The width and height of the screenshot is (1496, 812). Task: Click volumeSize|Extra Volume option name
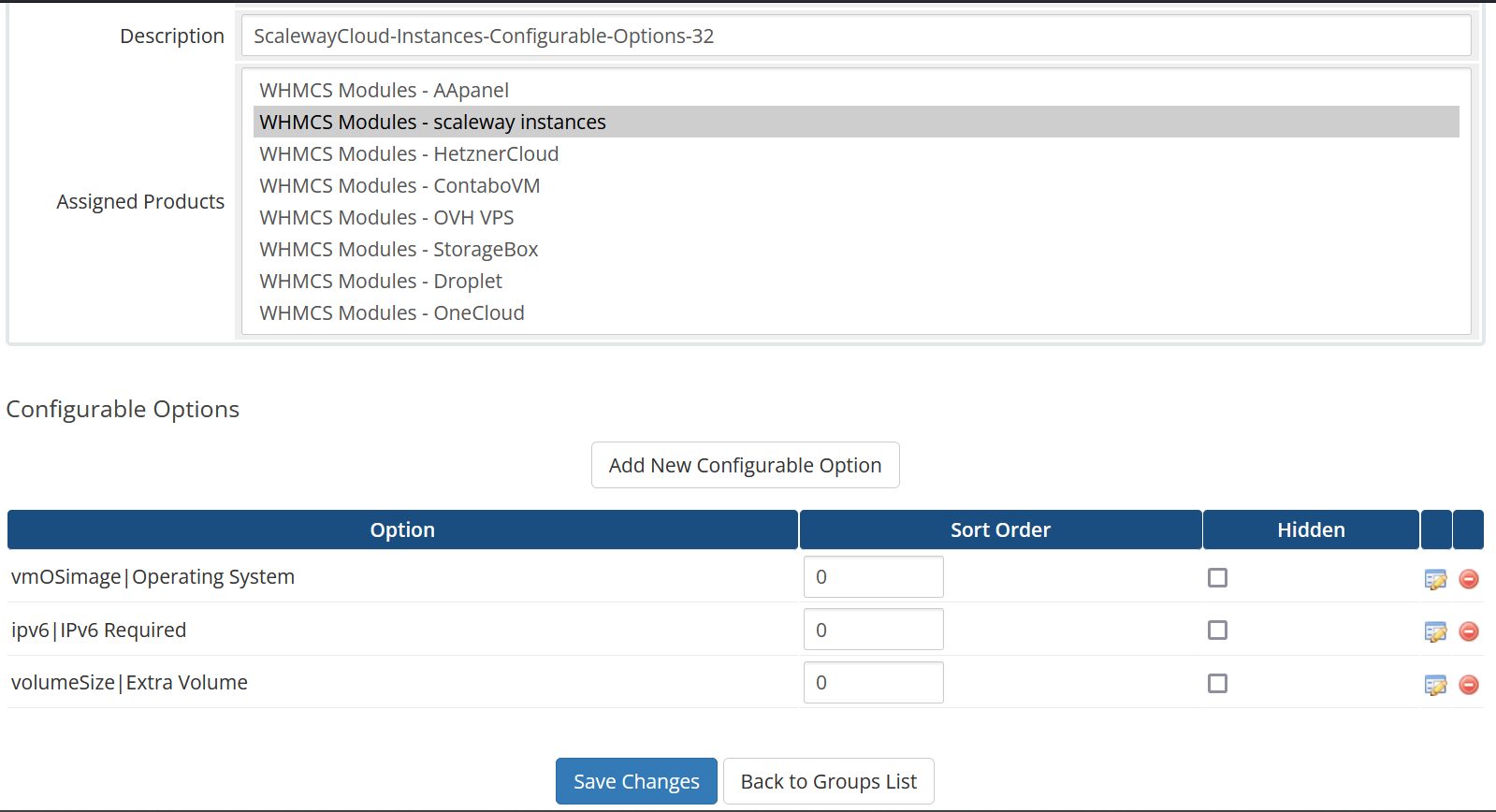coord(129,682)
